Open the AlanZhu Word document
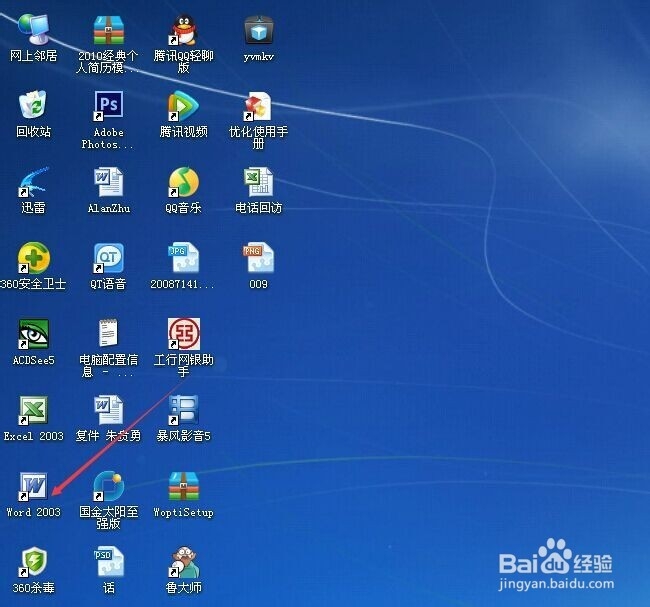This screenshot has height=607, width=650. point(109,182)
